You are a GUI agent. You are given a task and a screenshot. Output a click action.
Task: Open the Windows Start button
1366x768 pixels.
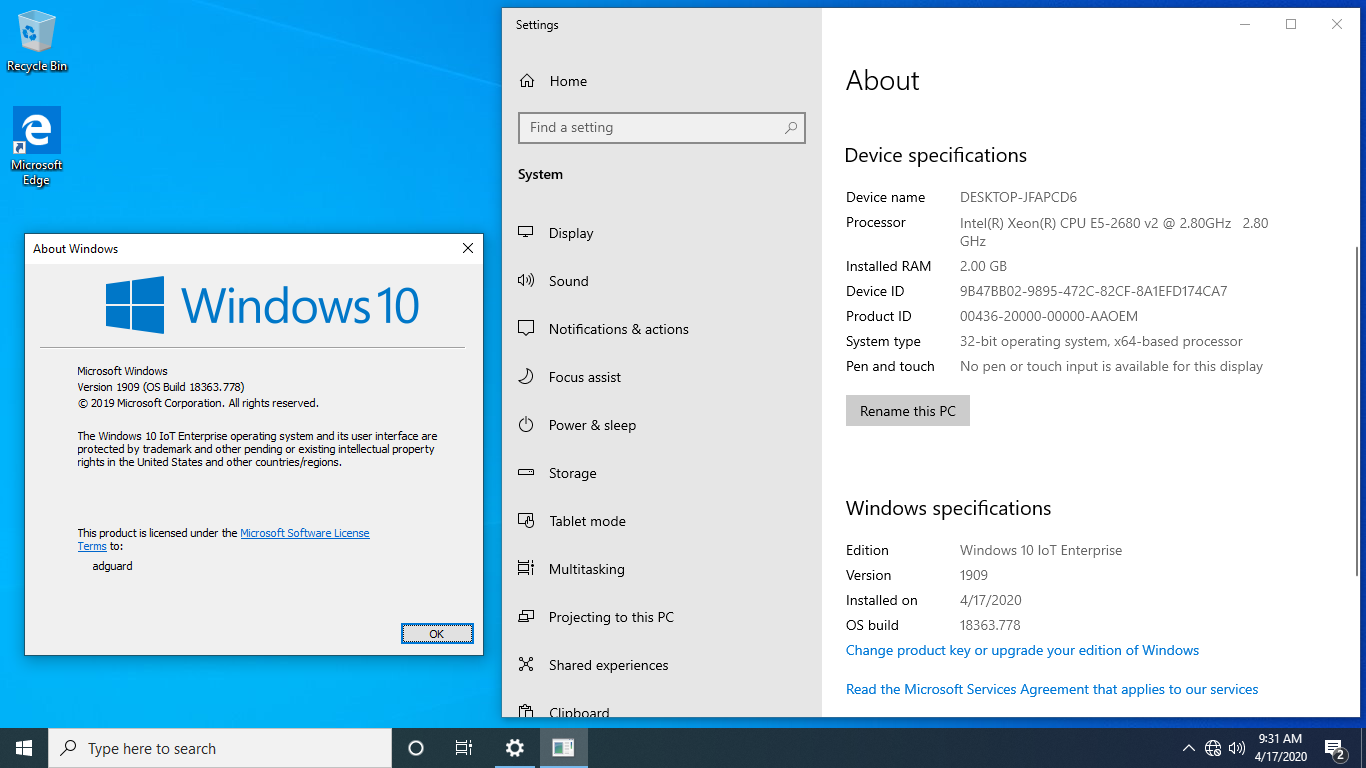click(24, 748)
